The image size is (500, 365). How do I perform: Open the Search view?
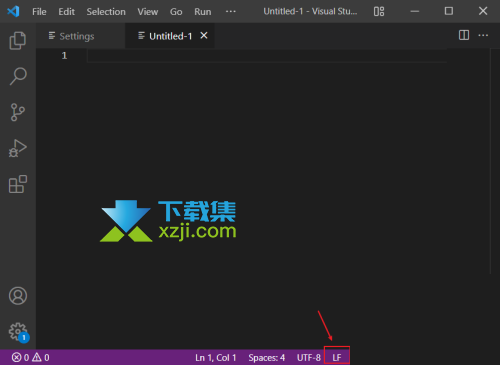click(x=18, y=76)
